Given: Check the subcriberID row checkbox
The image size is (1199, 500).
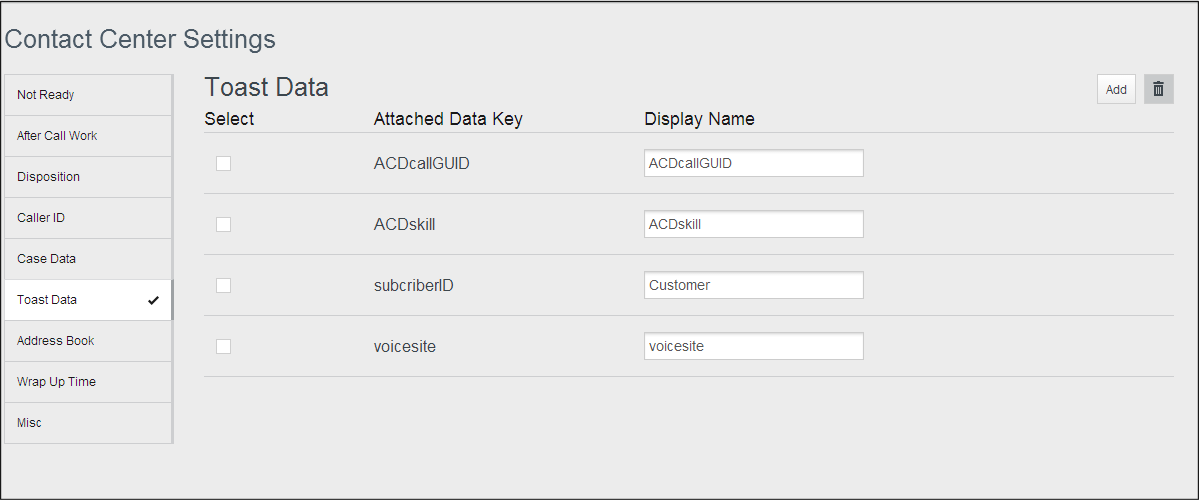Looking at the screenshot, I should [x=224, y=285].
